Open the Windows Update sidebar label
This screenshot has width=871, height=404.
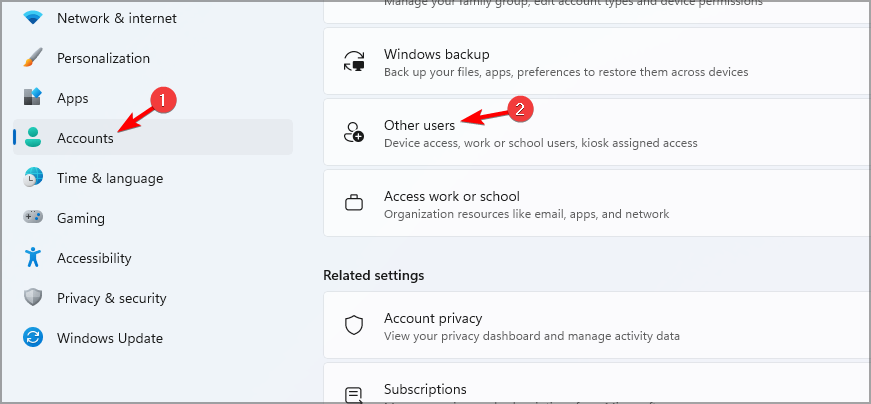tap(109, 338)
